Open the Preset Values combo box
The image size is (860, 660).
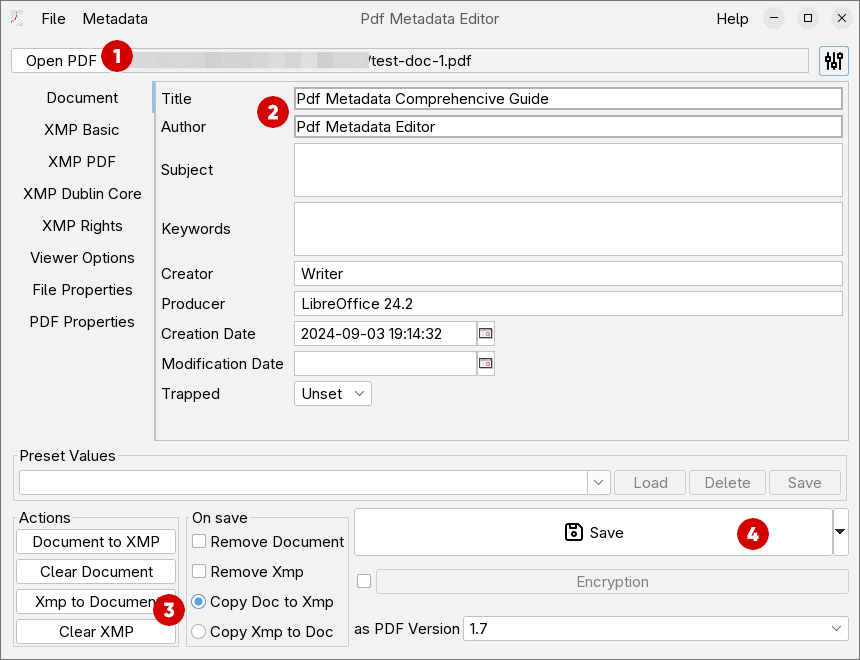coord(599,482)
